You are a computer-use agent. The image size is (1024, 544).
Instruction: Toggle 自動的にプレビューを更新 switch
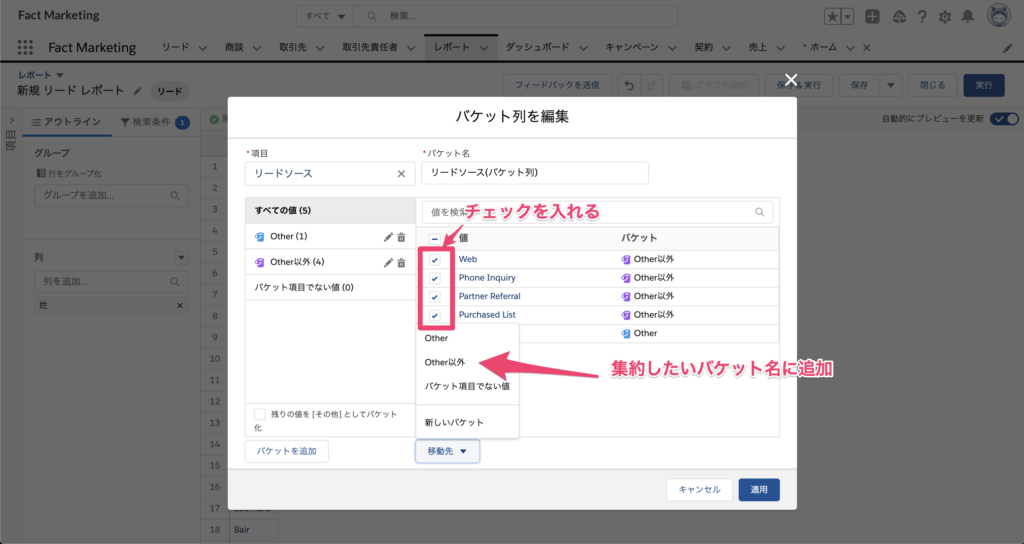coord(1004,119)
